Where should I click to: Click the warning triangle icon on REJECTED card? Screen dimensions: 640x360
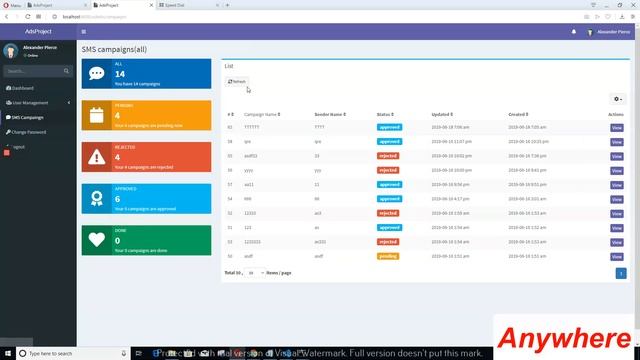pos(97,157)
